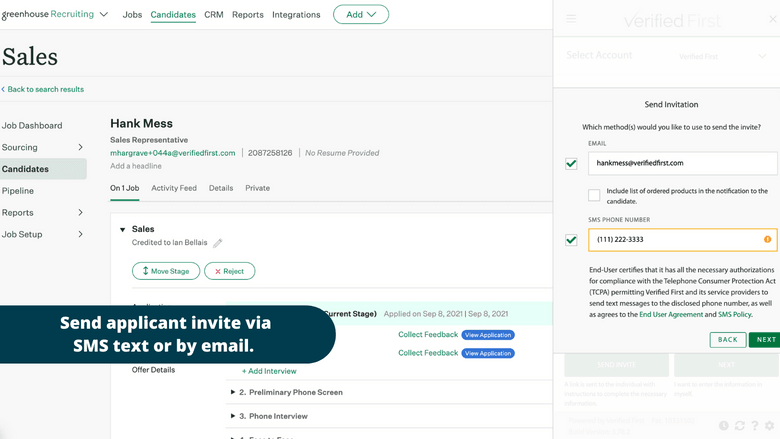Select Candidates in the left sidebar
This screenshot has height=439, width=780.
tap(43, 169)
